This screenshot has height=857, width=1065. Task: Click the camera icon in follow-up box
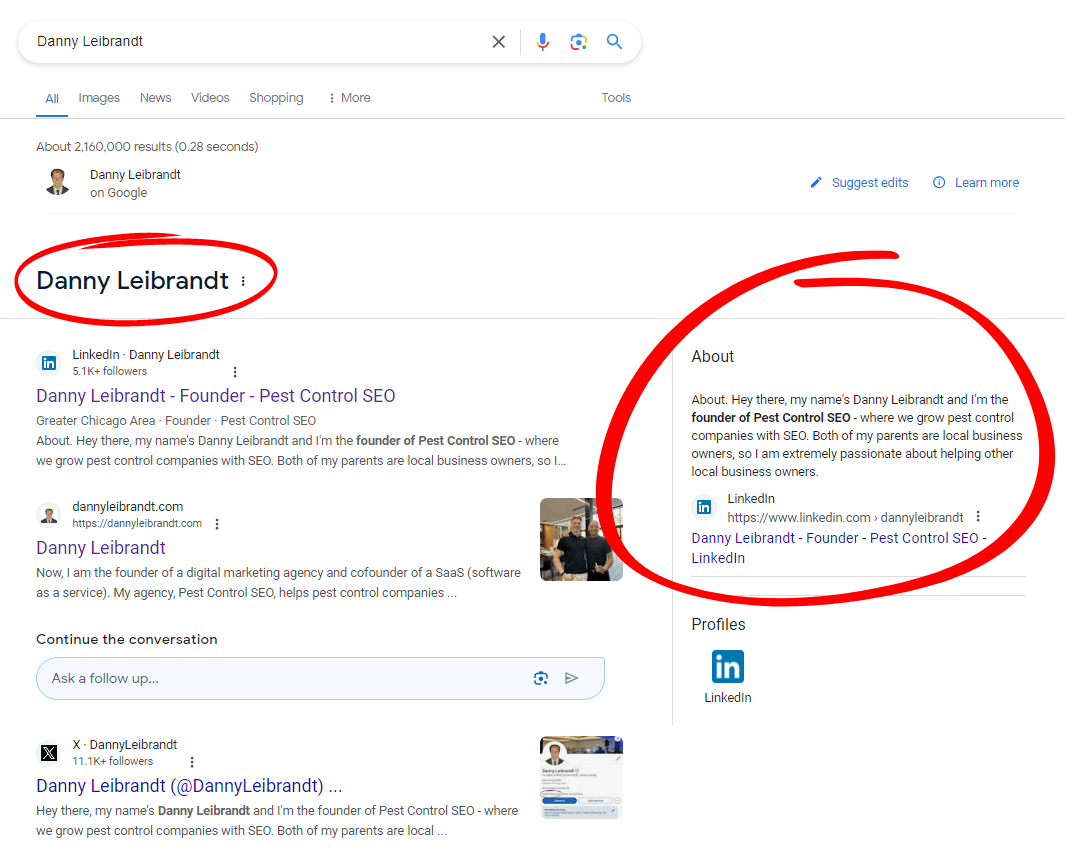pyautogui.click(x=541, y=678)
